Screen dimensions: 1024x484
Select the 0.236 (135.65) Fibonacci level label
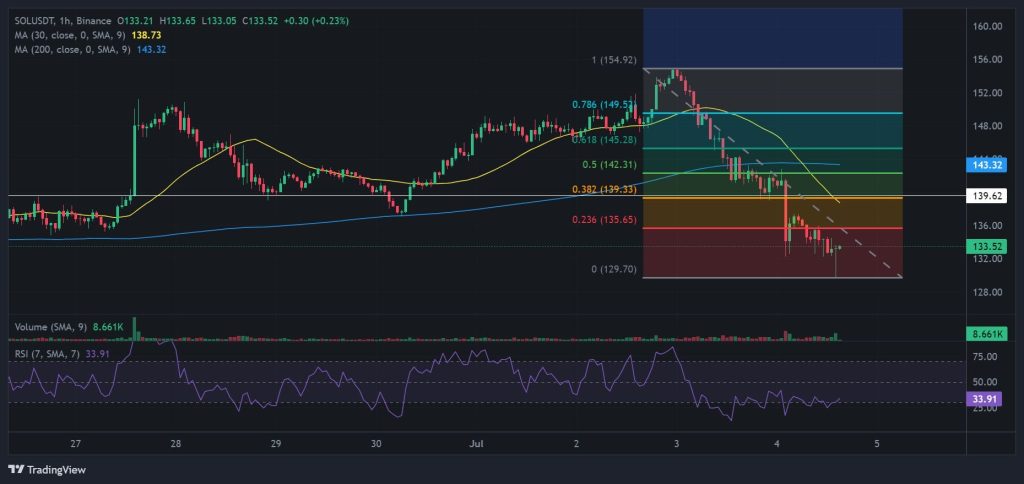click(x=603, y=220)
